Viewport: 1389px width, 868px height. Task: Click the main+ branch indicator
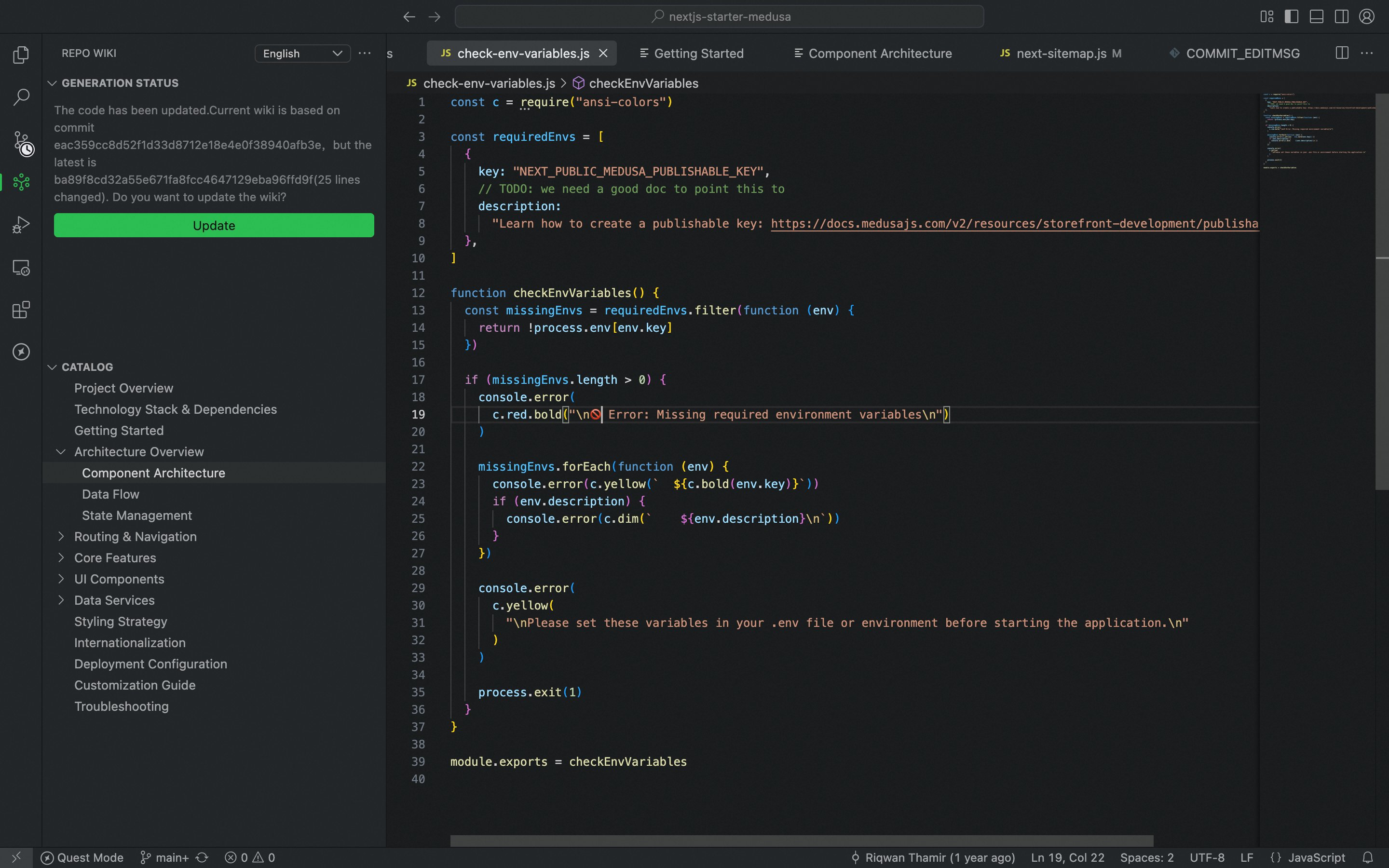(165, 857)
